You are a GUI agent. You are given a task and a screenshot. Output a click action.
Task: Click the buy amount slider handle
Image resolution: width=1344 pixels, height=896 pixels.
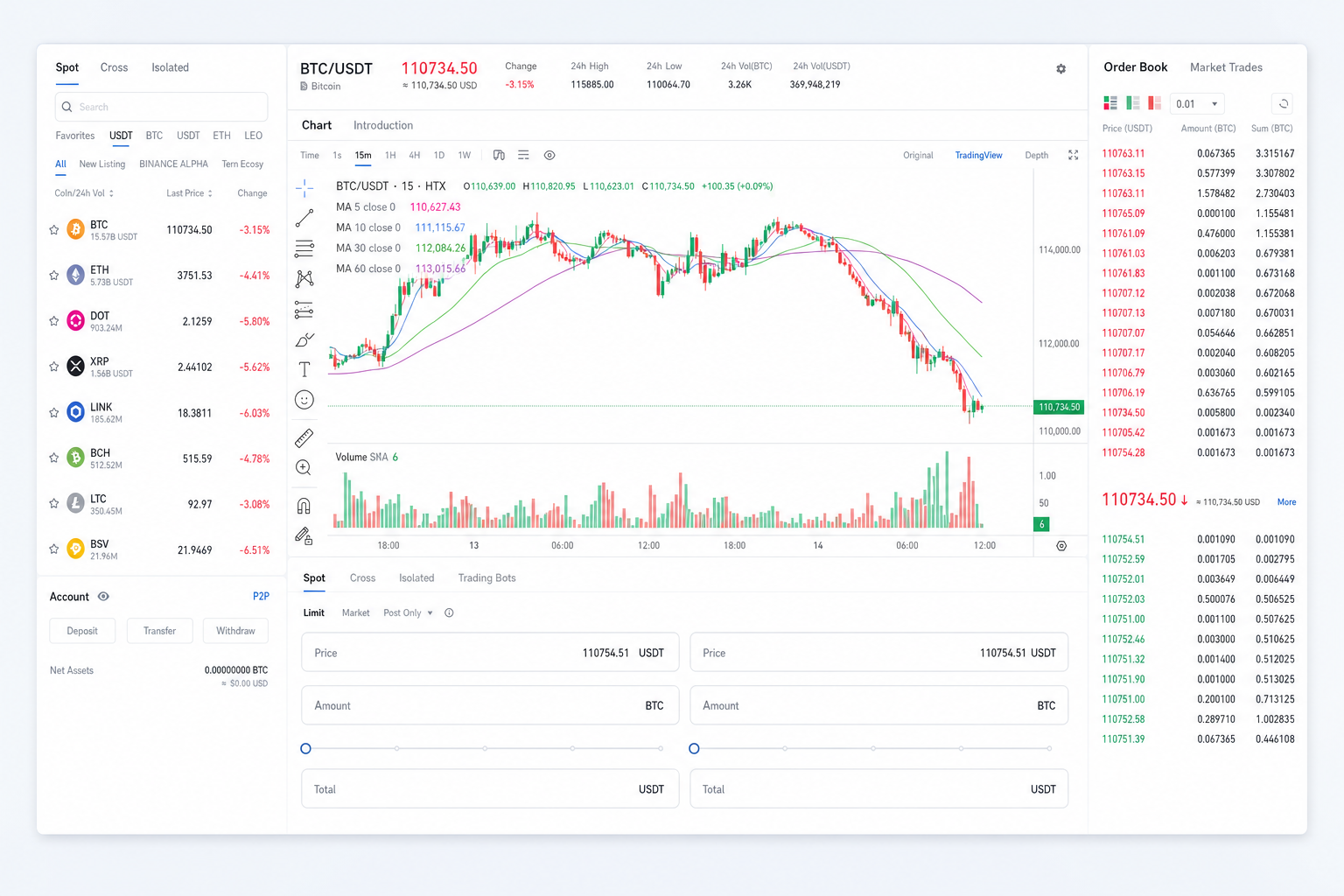click(x=305, y=749)
